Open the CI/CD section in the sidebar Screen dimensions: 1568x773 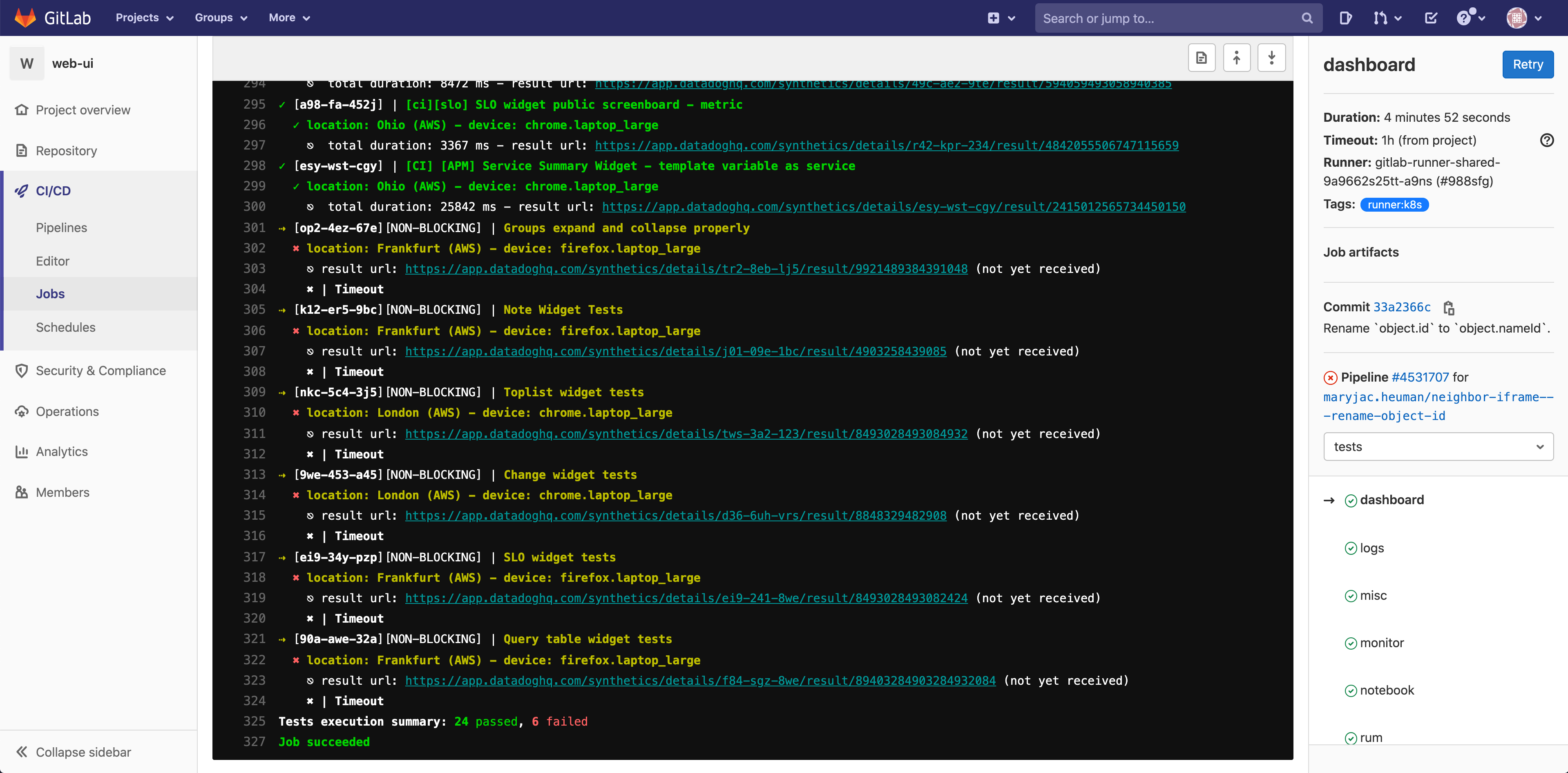[52, 190]
